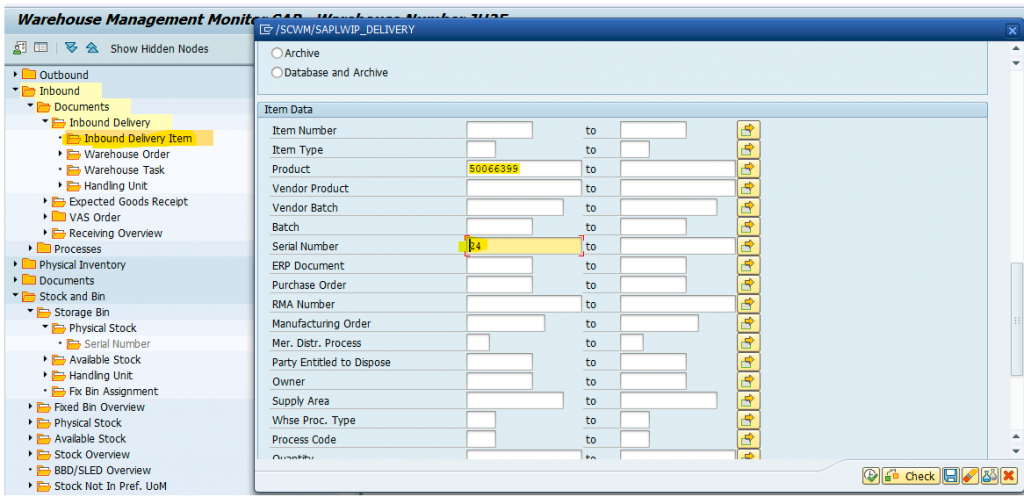Expand the Physical Inventory node
The height and width of the screenshot is (497, 1024).
[16, 265]
